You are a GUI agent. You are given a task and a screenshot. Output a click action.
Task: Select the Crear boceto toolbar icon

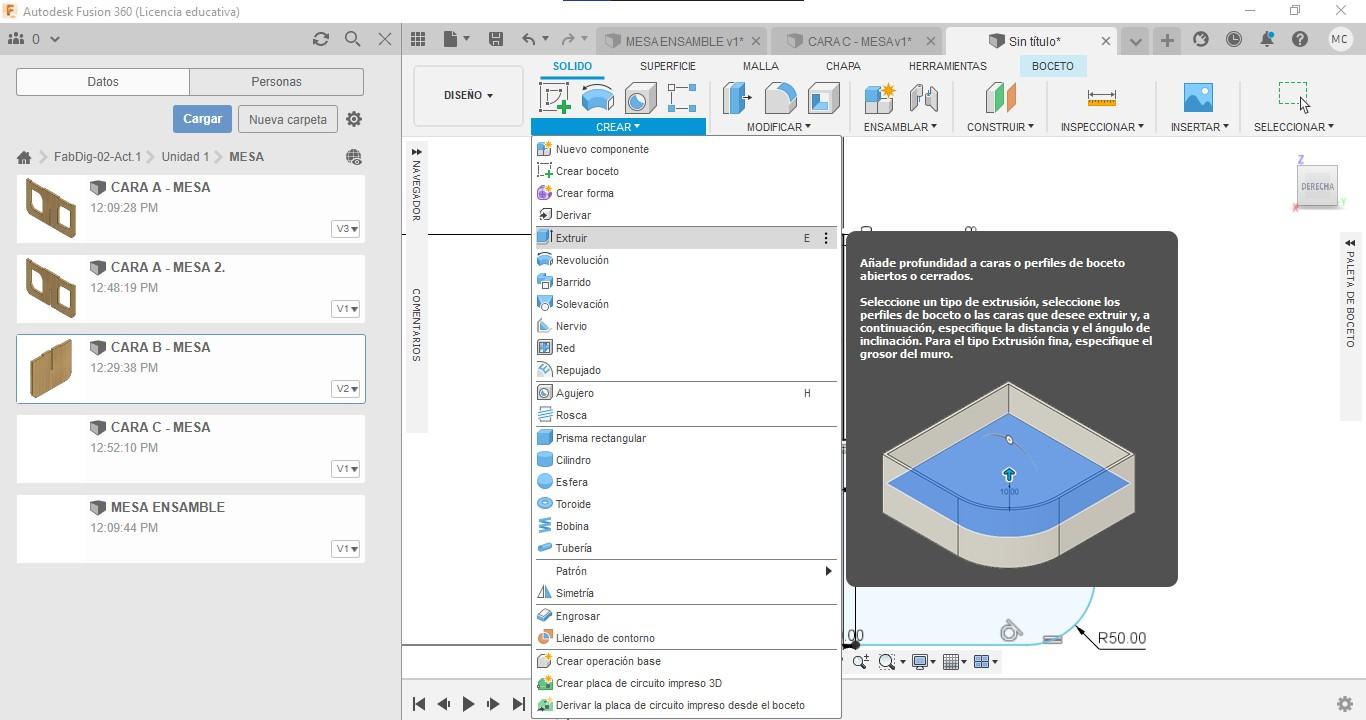(555, 98)
